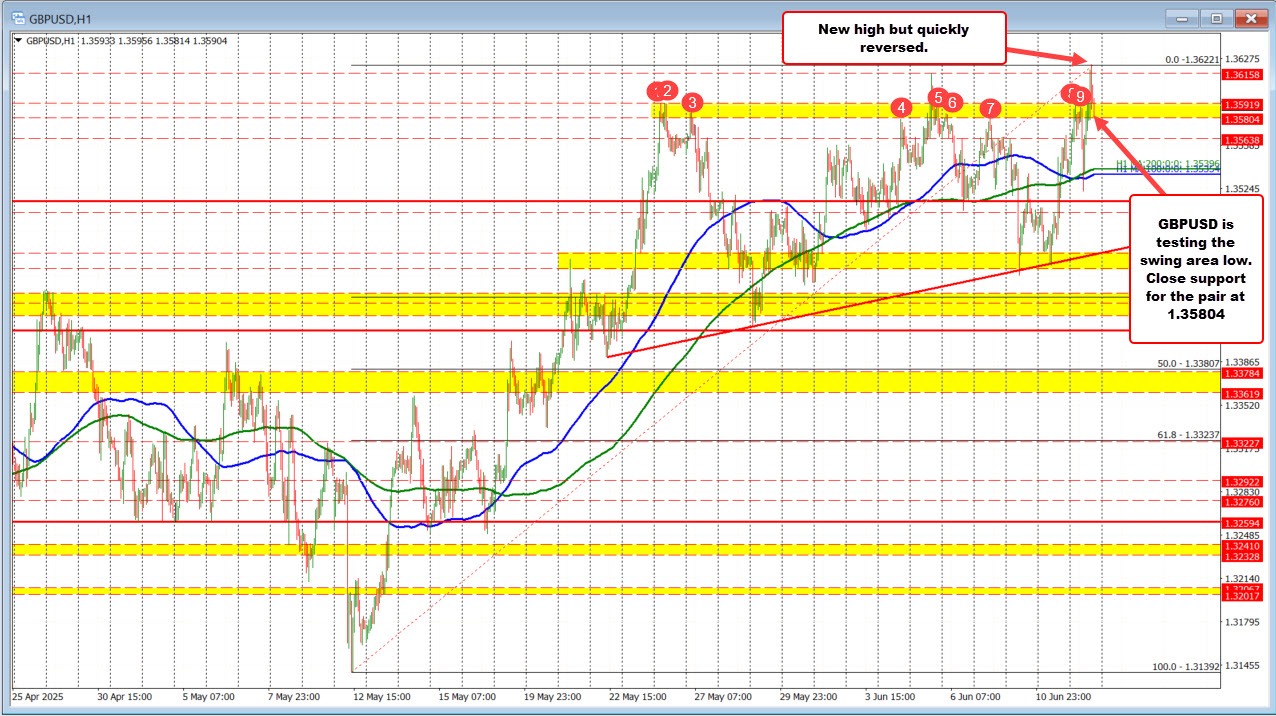The width and height of the screenshot is (1276, 716).
Task: Select the 1.35804 red price label
Action: (x=1244, y=119)
